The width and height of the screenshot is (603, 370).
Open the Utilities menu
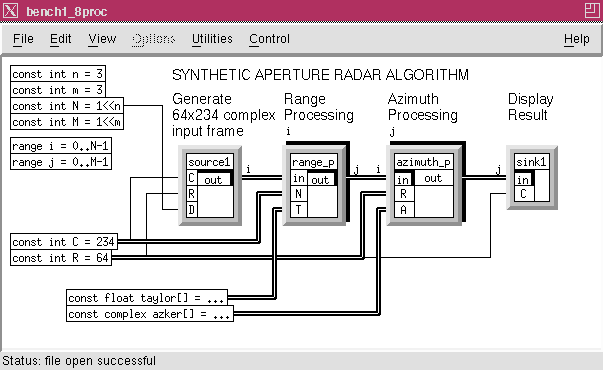point(212,39)
